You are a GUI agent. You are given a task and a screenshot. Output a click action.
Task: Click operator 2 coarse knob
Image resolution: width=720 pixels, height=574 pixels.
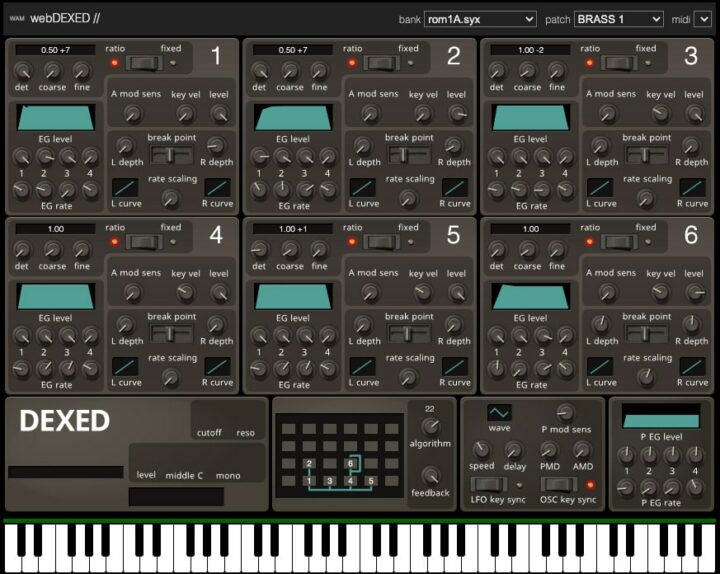[x=289, y=71]
